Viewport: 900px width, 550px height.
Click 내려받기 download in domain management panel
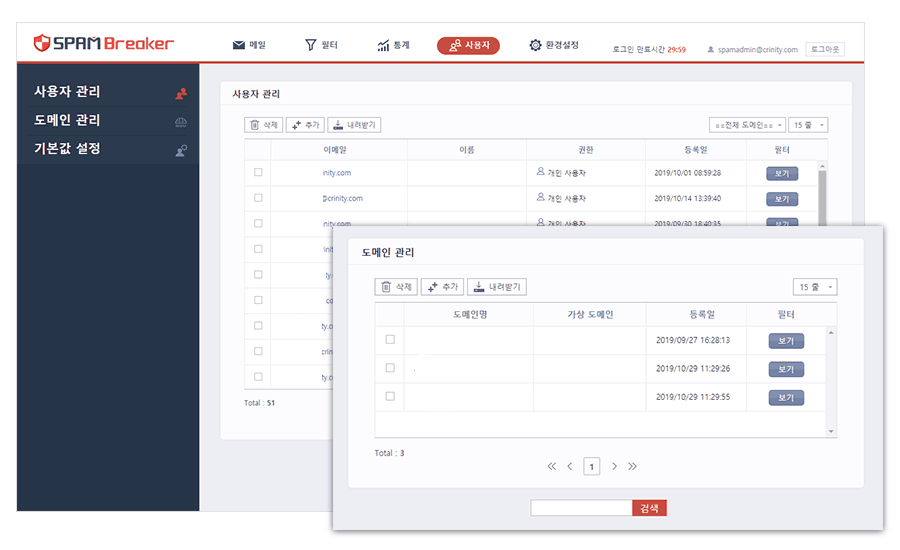point(496,286)
